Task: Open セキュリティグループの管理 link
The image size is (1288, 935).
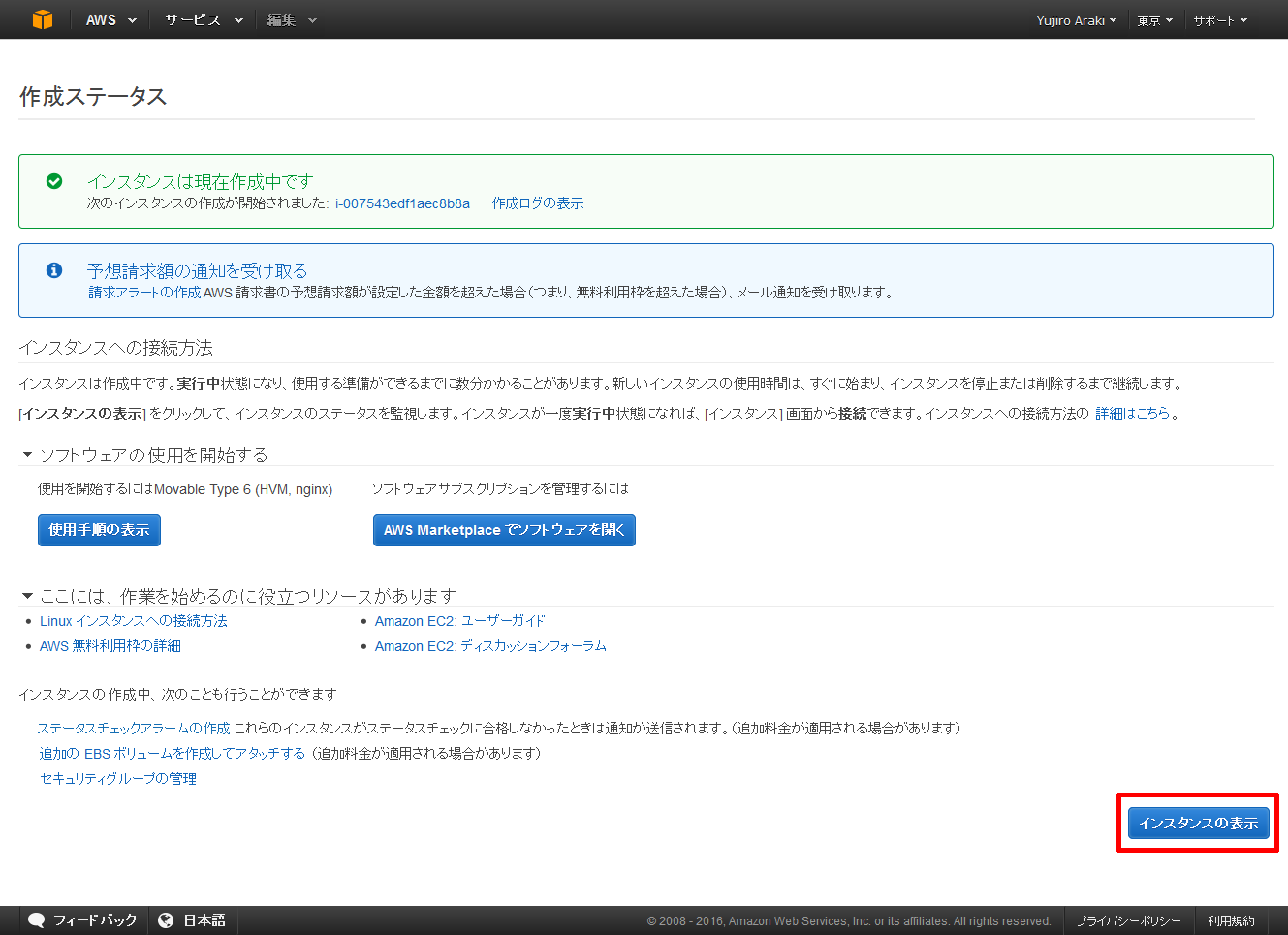Action: [118, 779]
